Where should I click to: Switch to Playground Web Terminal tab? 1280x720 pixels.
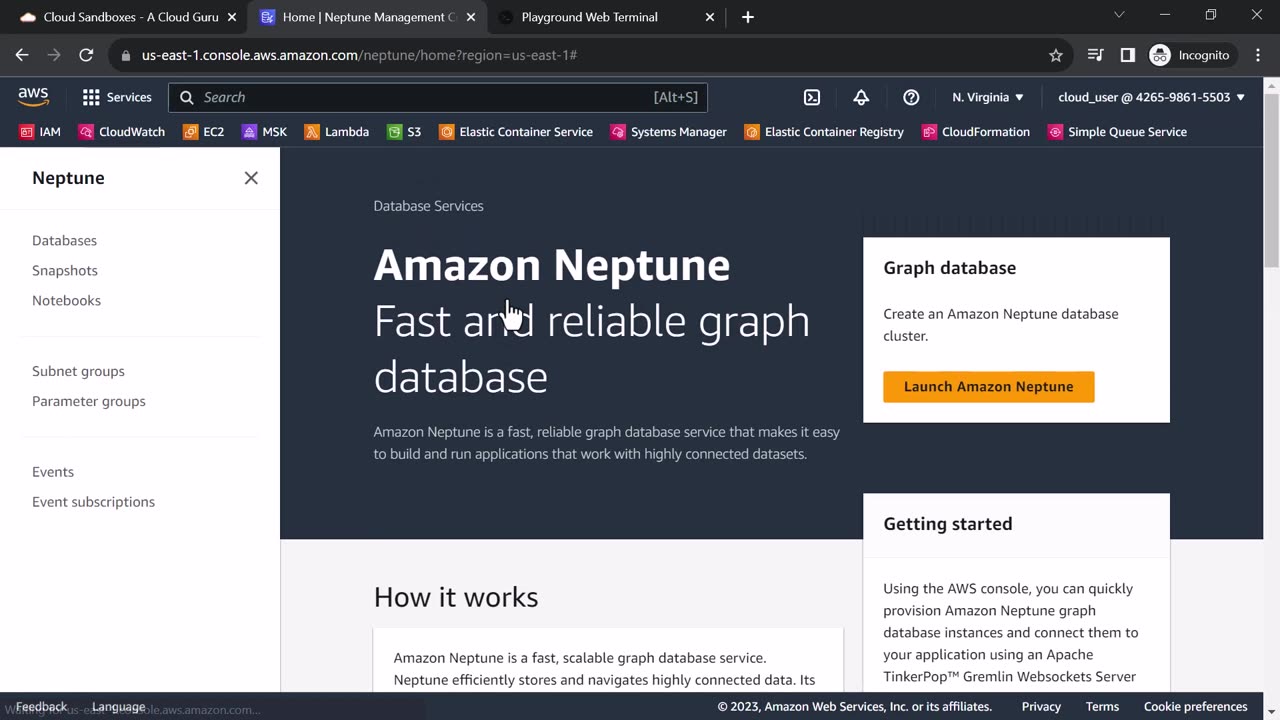[x=589, y=17]
